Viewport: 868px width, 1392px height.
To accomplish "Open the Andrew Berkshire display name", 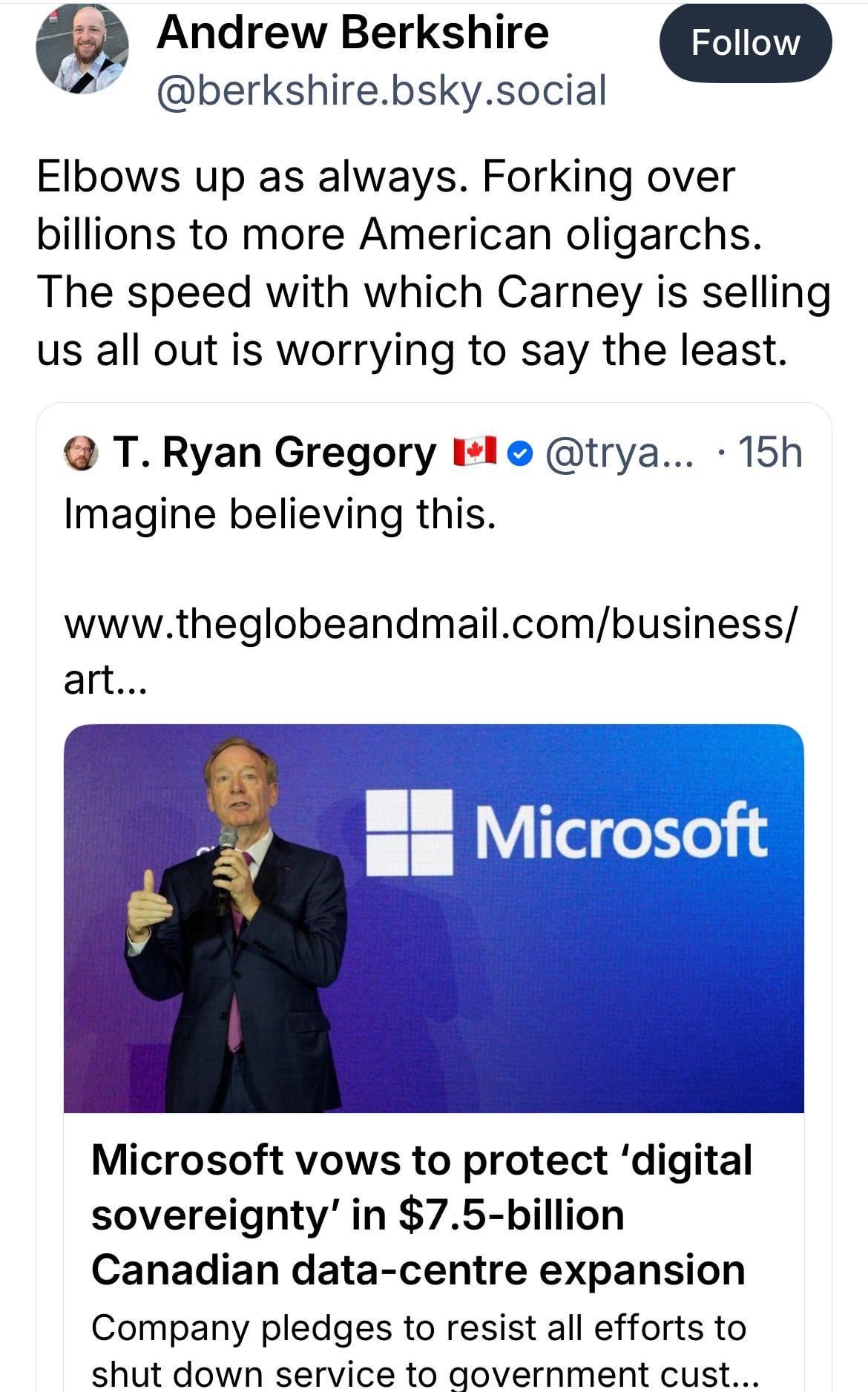I will [352, 33].
